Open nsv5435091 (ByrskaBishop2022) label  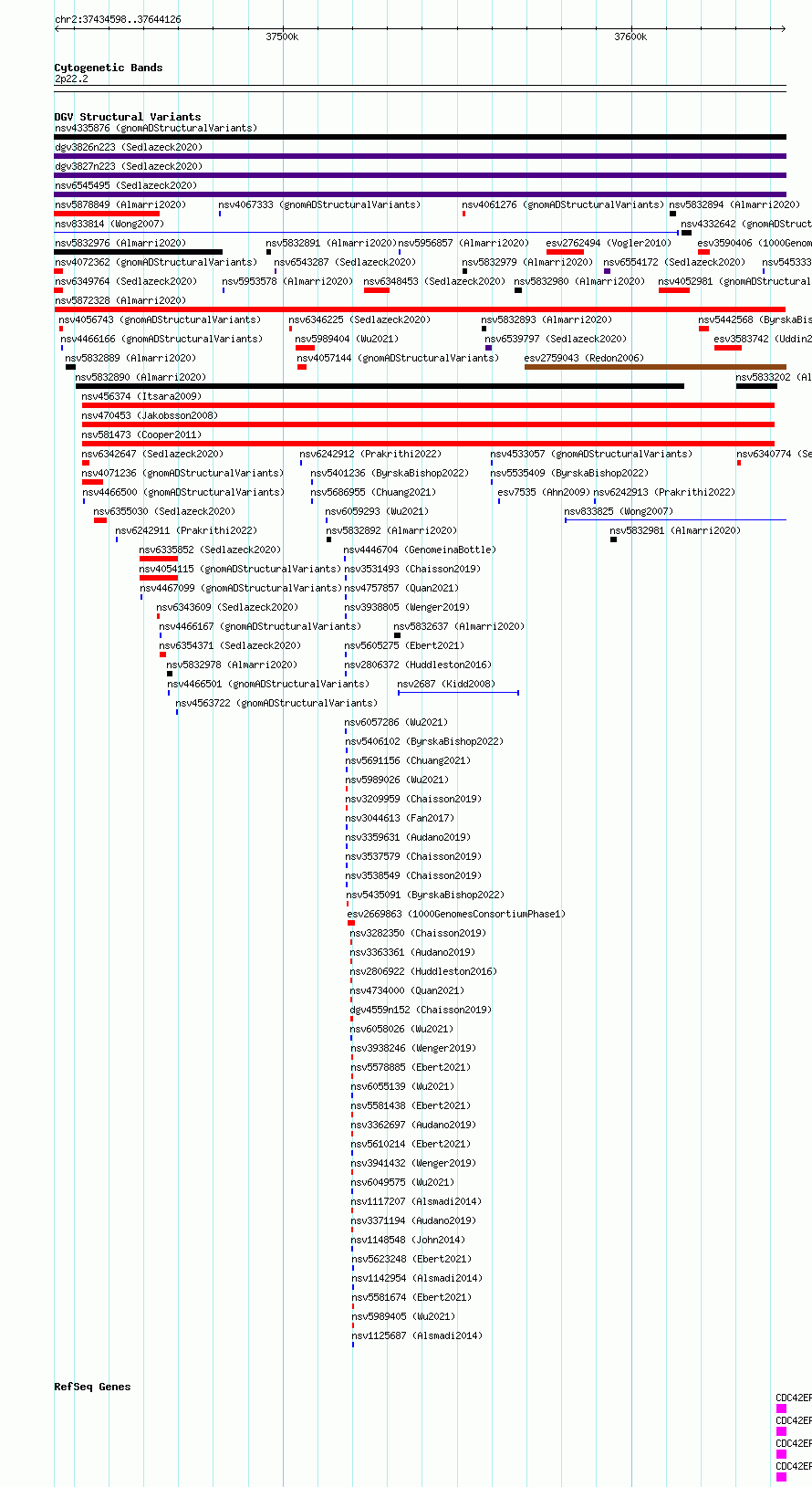coord(424,895)
